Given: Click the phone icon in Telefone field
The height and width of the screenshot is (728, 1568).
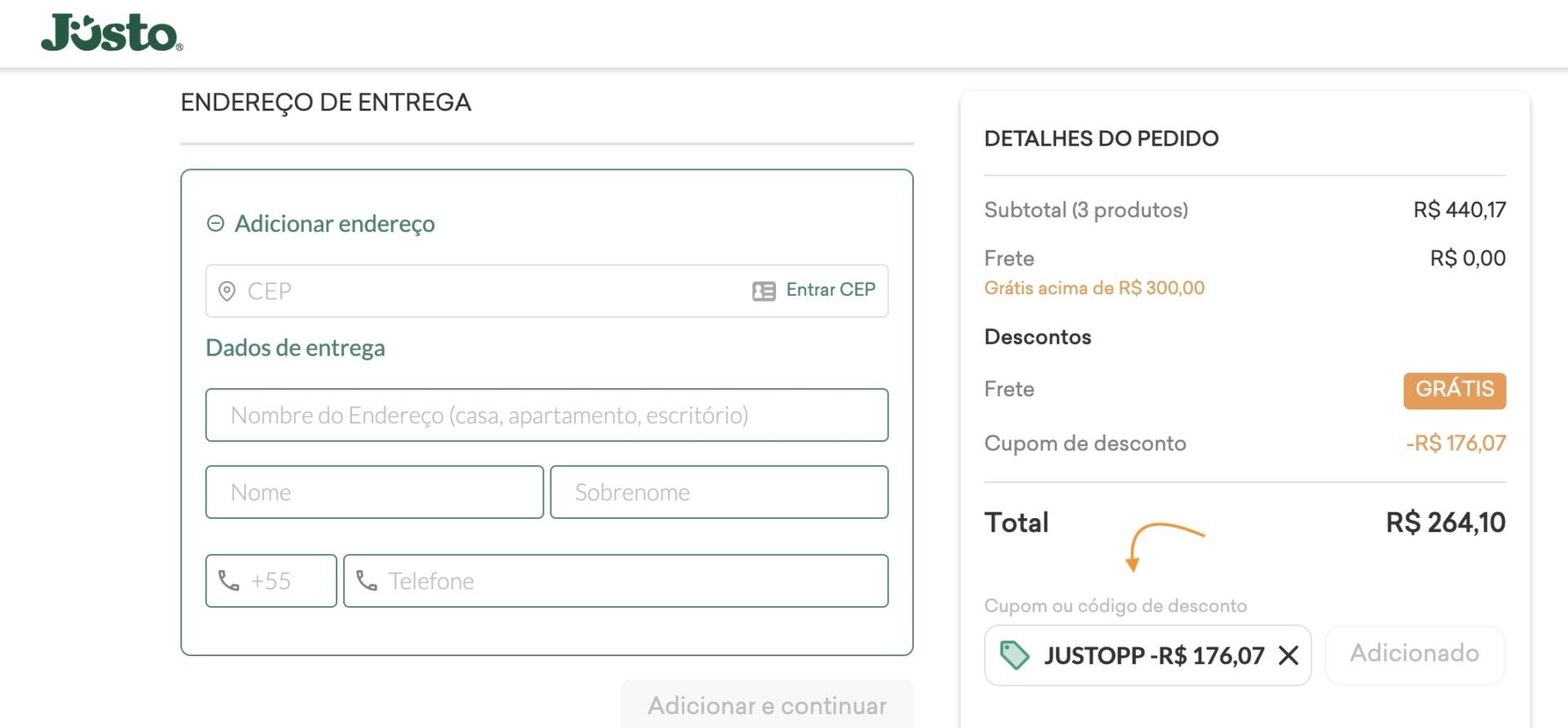Looking at the screenshot, I should click(x=367, y=581).
